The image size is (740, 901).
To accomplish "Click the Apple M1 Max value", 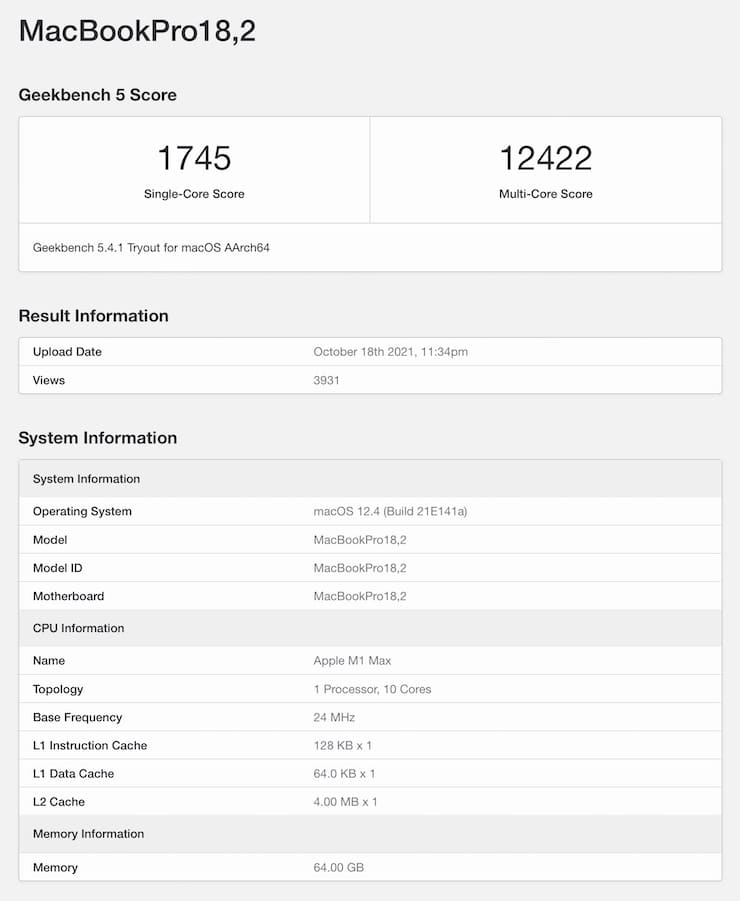I will point(352,661).
